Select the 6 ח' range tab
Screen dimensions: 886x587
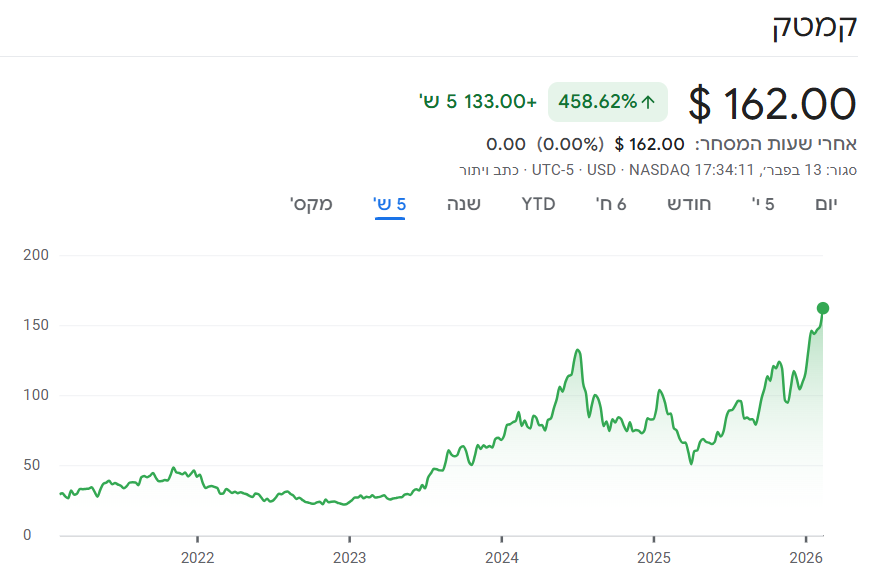611,204
